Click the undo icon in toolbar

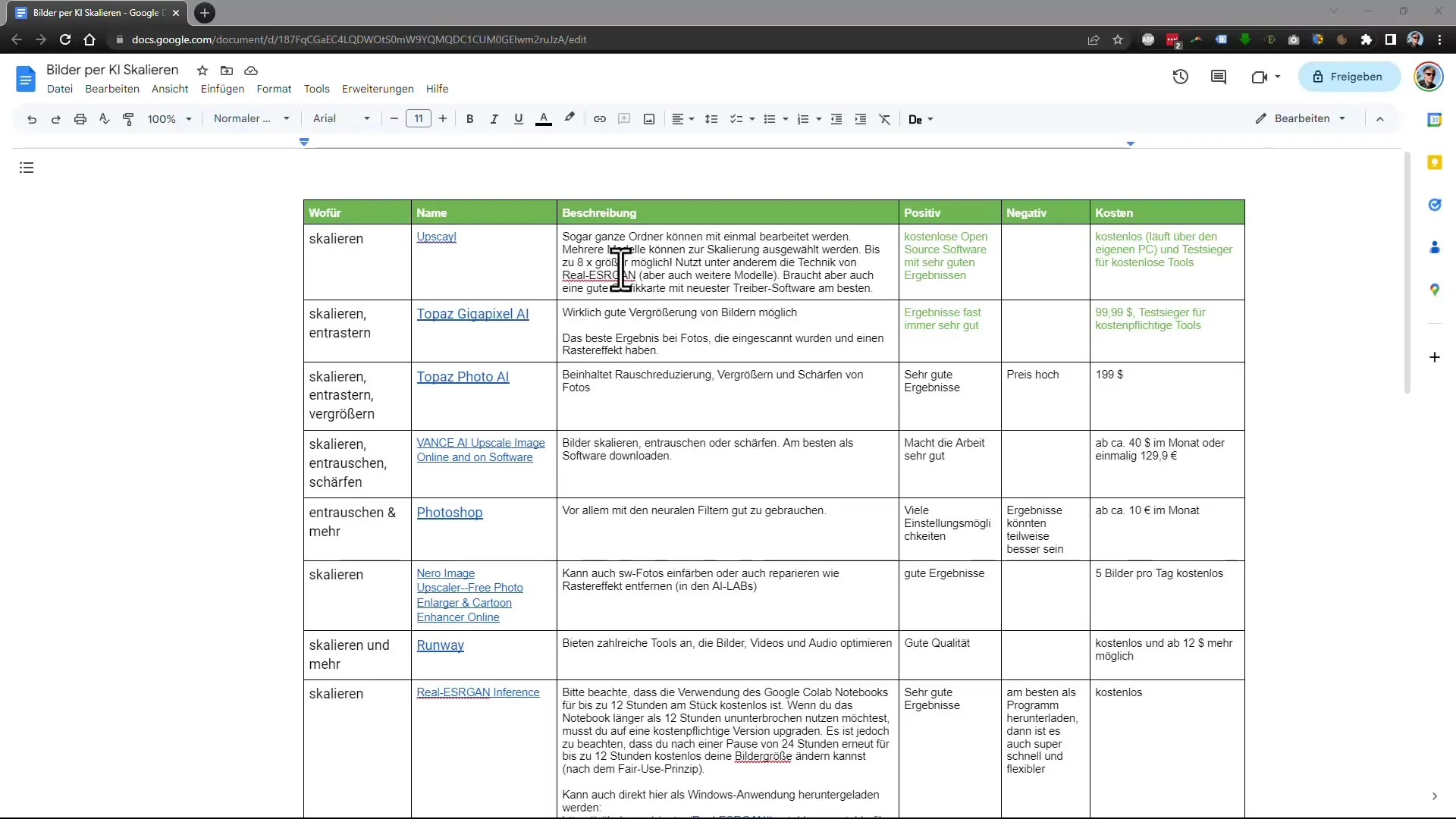tap(31, 119)
